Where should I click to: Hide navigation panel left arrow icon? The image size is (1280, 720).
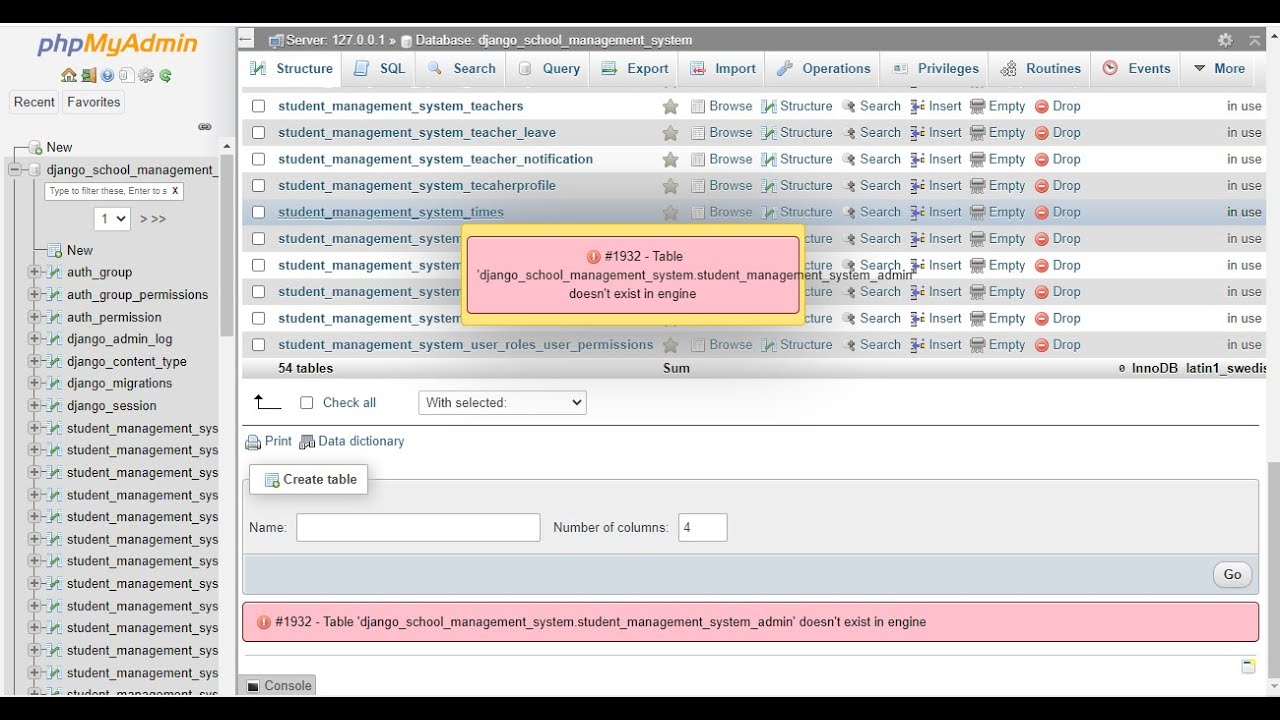(x=246, y=40)
